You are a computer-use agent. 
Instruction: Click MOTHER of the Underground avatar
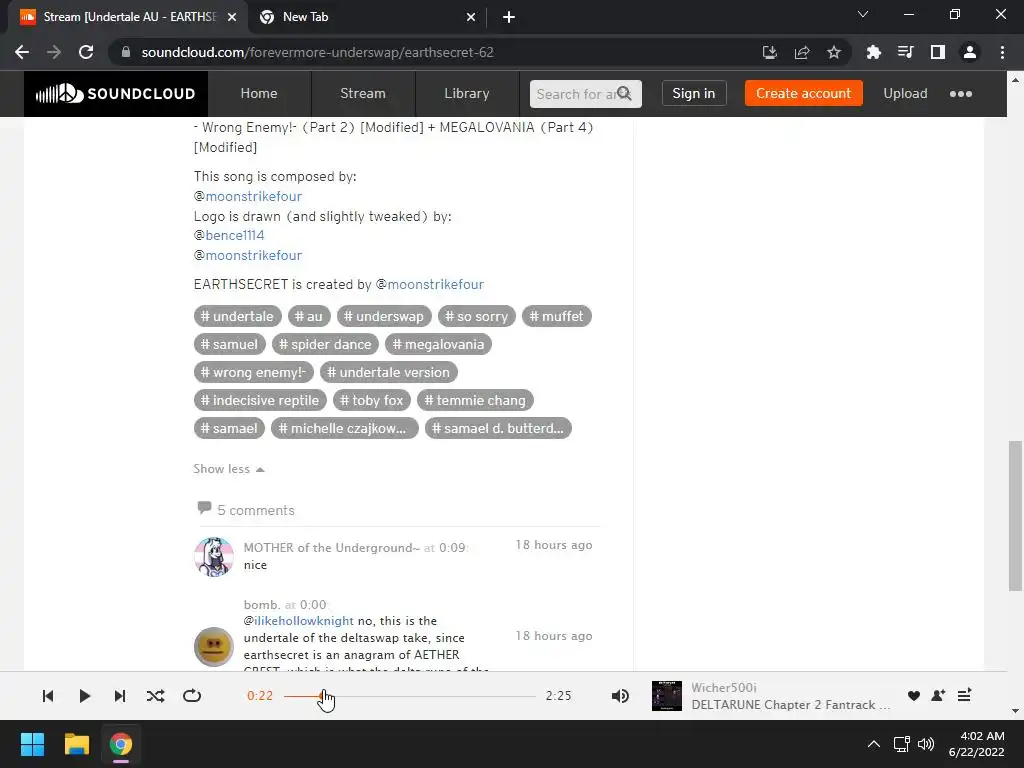coord(214,556)
